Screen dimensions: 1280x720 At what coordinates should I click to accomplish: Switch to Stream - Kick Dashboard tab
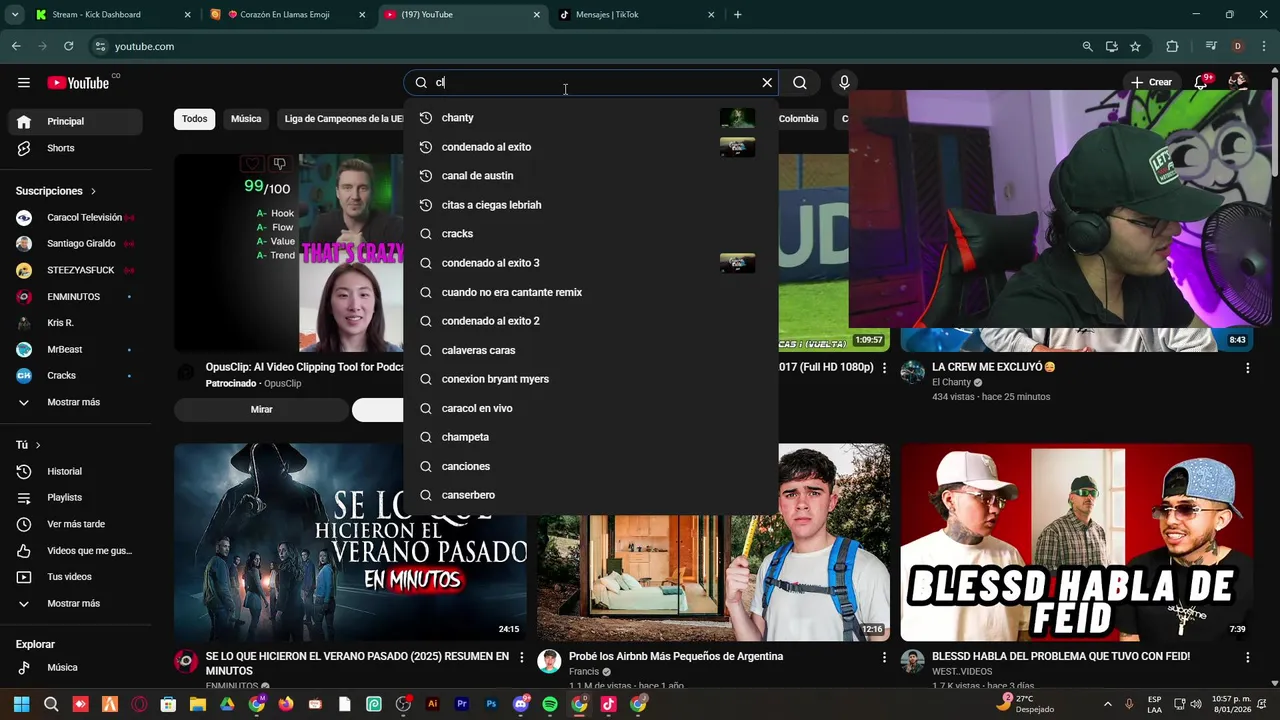pos(112,15)
